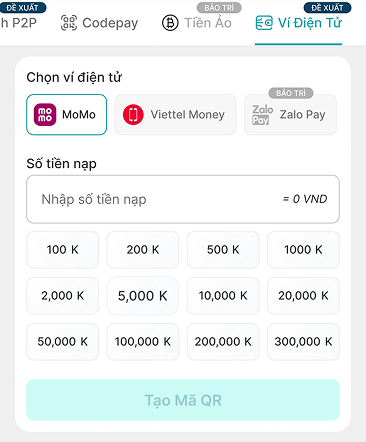Open the P2P tab
Screen dimensions: 366x442
(18, 23)
